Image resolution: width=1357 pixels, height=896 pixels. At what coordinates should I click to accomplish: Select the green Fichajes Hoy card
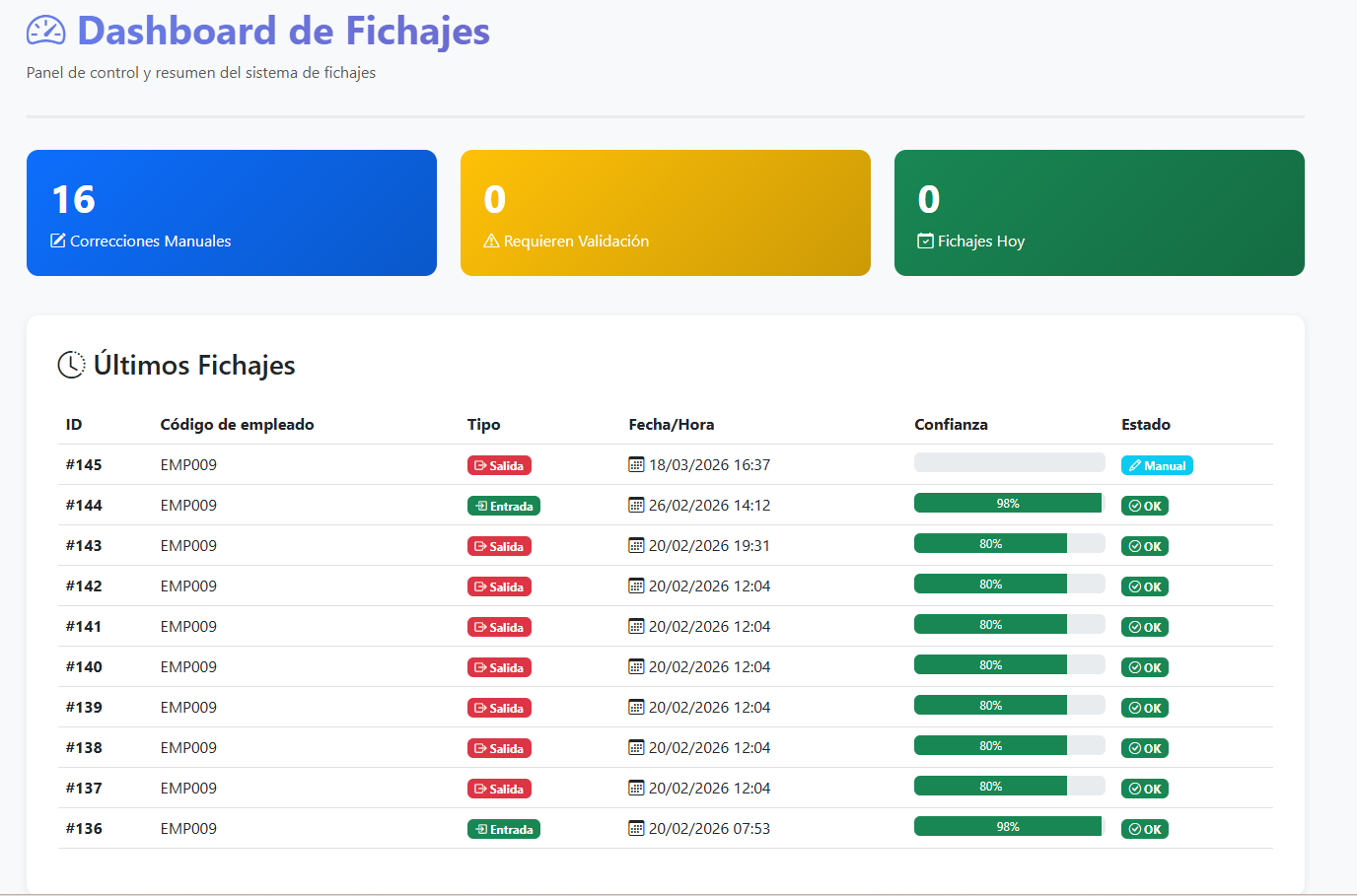pyautogui.click(x=1100, y=213)
